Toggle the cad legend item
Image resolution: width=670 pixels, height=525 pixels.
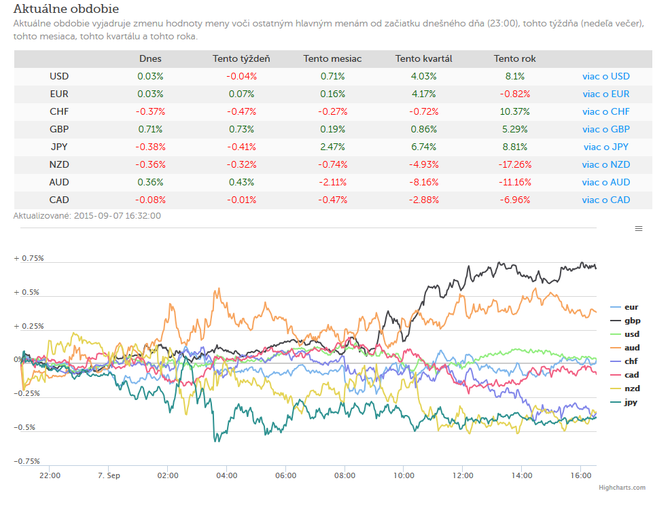[x=625, y=375]
